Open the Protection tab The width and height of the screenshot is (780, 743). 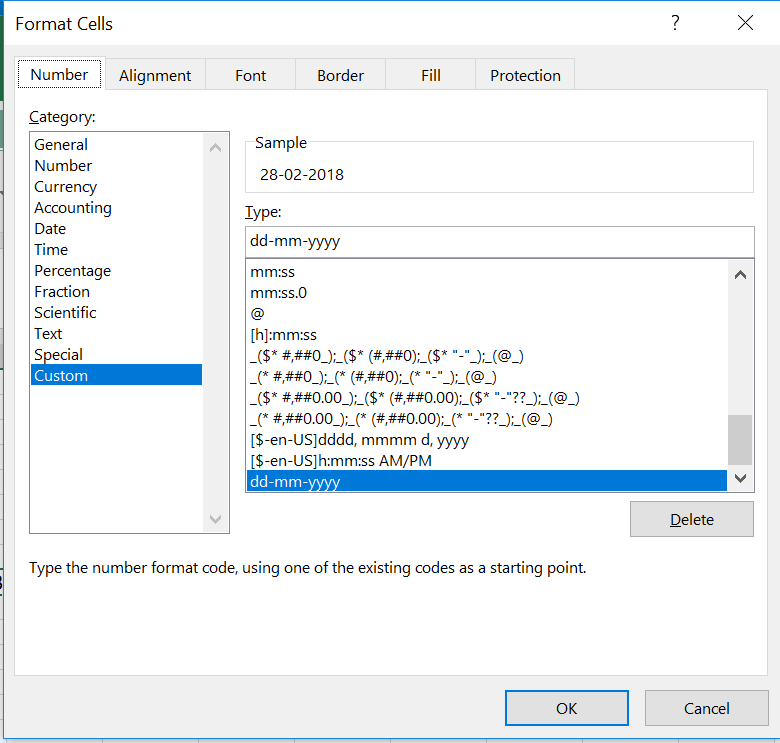525,76
